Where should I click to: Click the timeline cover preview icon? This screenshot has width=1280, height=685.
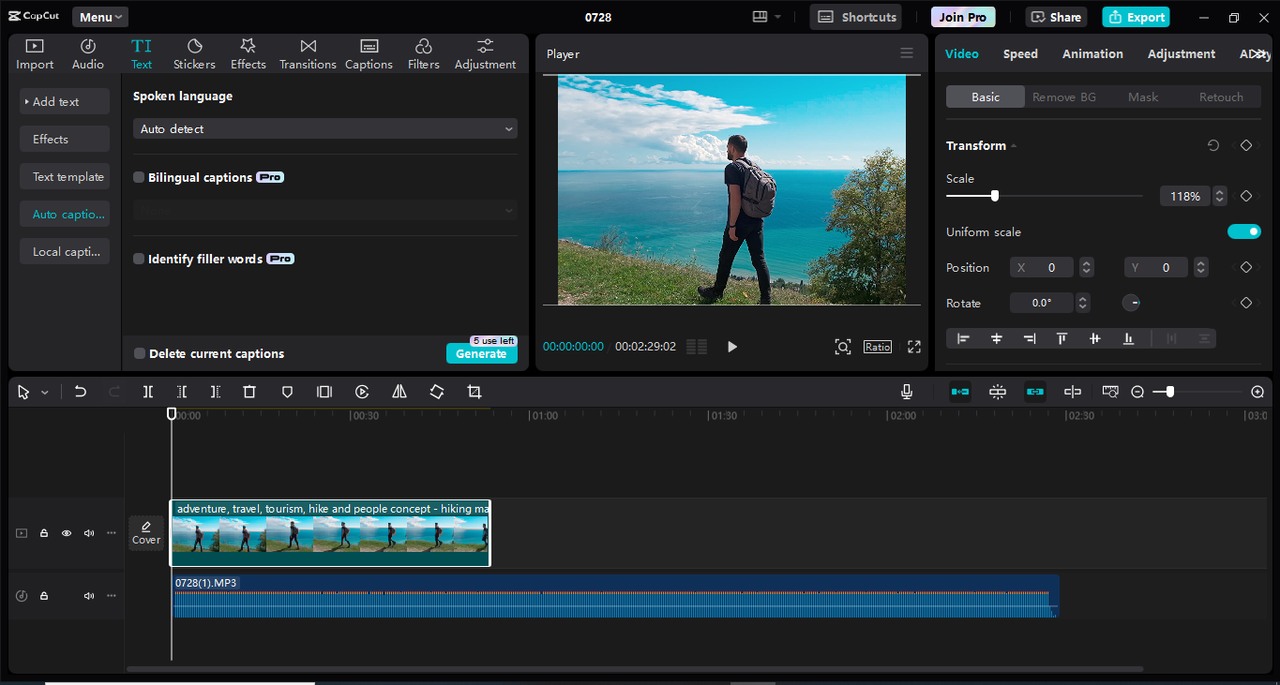(1110, 392)
